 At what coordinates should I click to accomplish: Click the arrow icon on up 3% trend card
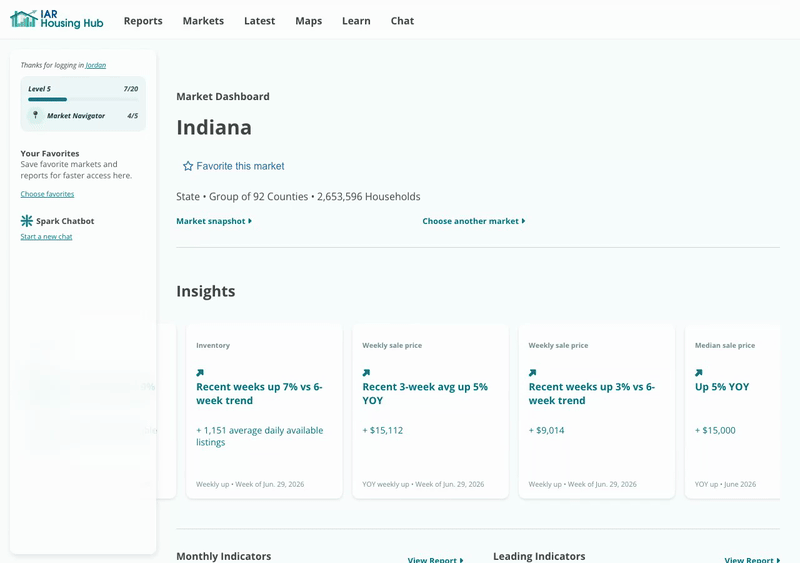pos(533,373)
